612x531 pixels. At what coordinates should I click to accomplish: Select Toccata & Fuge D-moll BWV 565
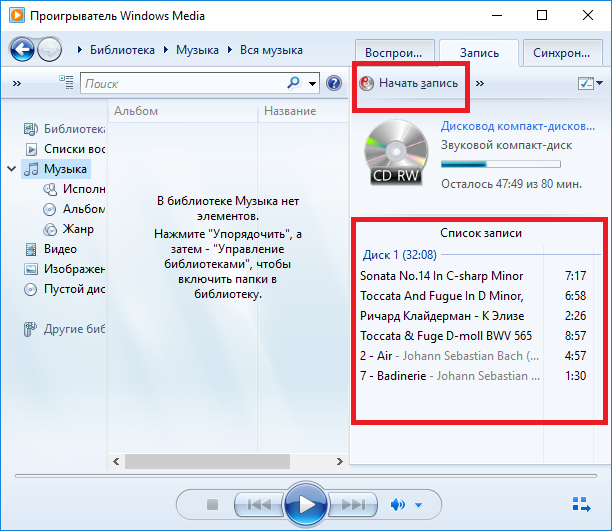point(473,335)
